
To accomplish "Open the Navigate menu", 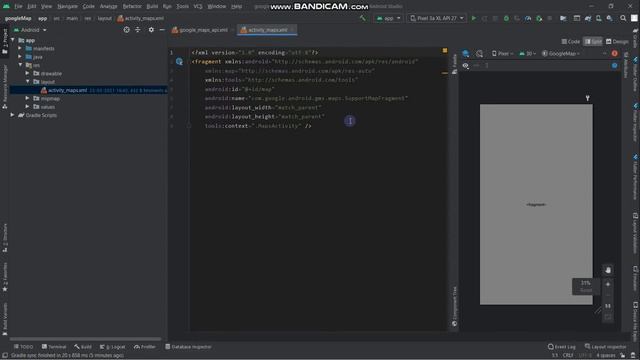I will click(67, 7).
